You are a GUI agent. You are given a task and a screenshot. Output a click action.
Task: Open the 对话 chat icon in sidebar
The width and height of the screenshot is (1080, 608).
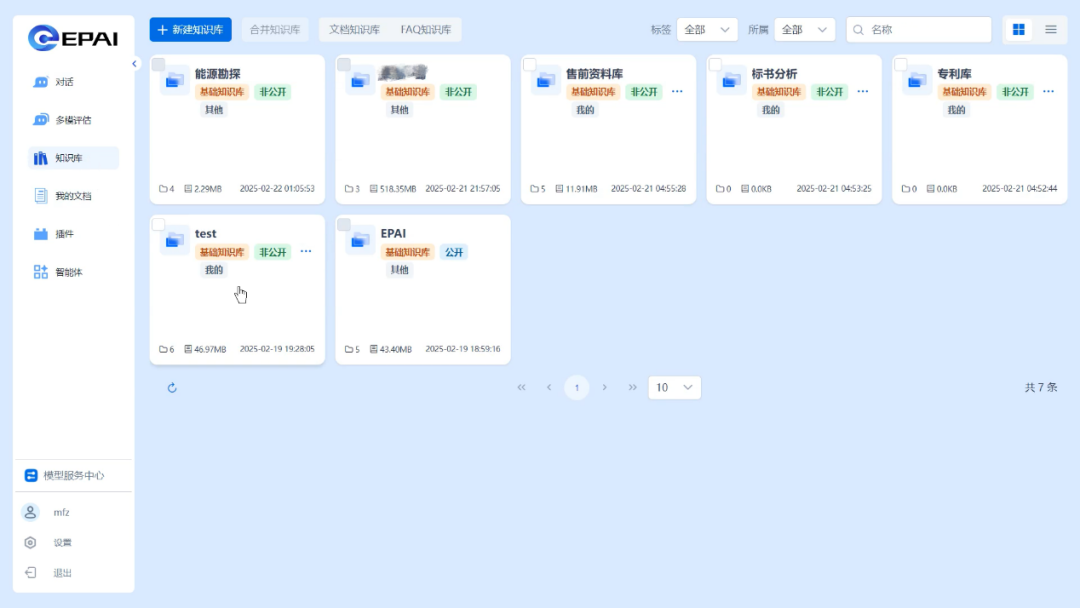coord(41,82)
